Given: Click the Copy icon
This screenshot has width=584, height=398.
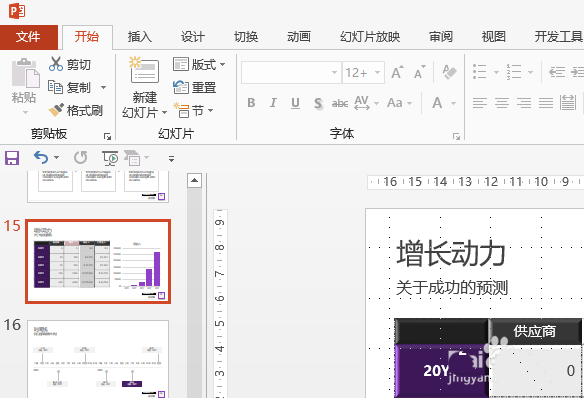Looking at the screenshot, I should [55, 87].
